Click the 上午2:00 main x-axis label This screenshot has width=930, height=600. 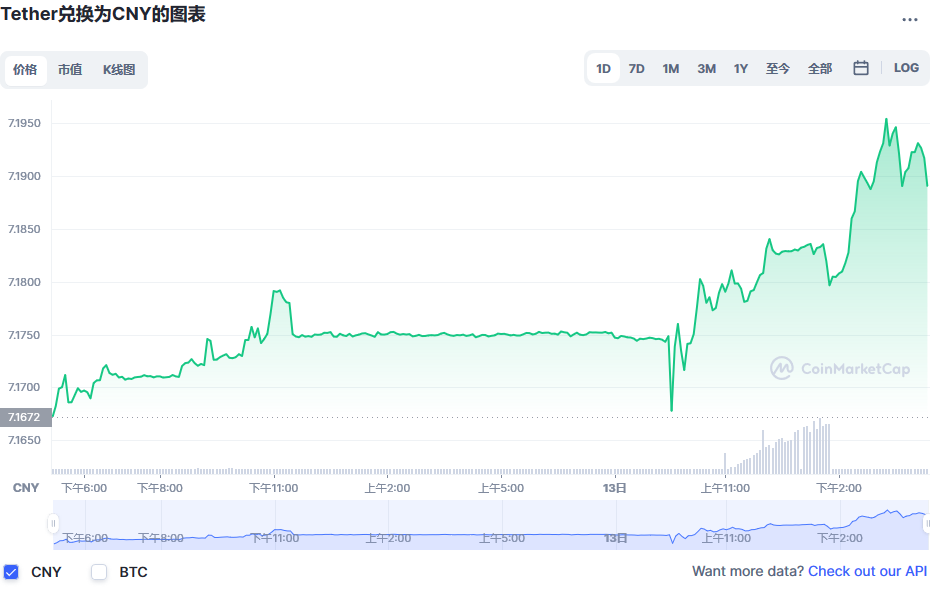tap(387, 488)
